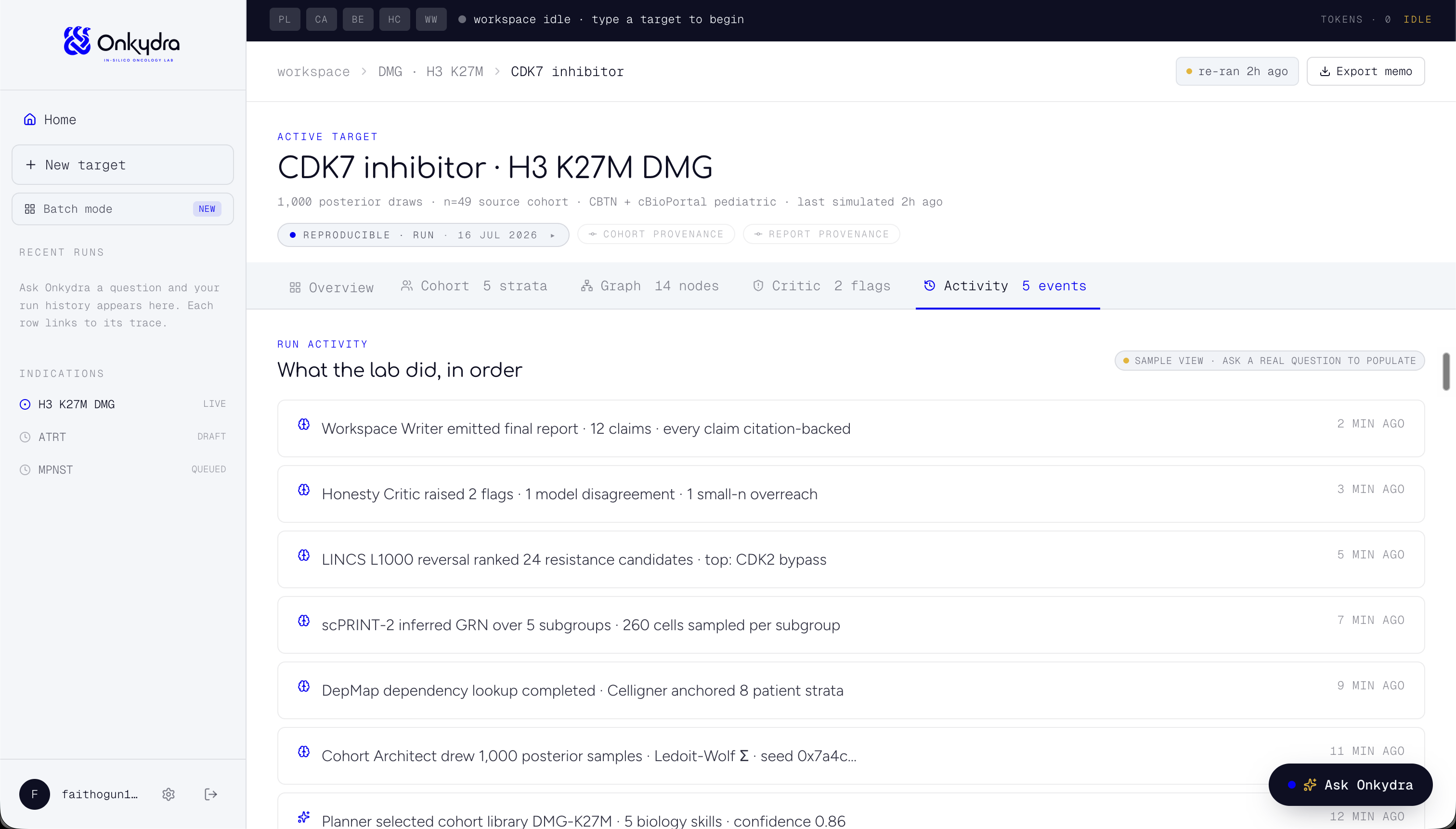The image size is (1456, 829).
Task: Click TOKENS · 0 counter
Action: [1356, 19]
